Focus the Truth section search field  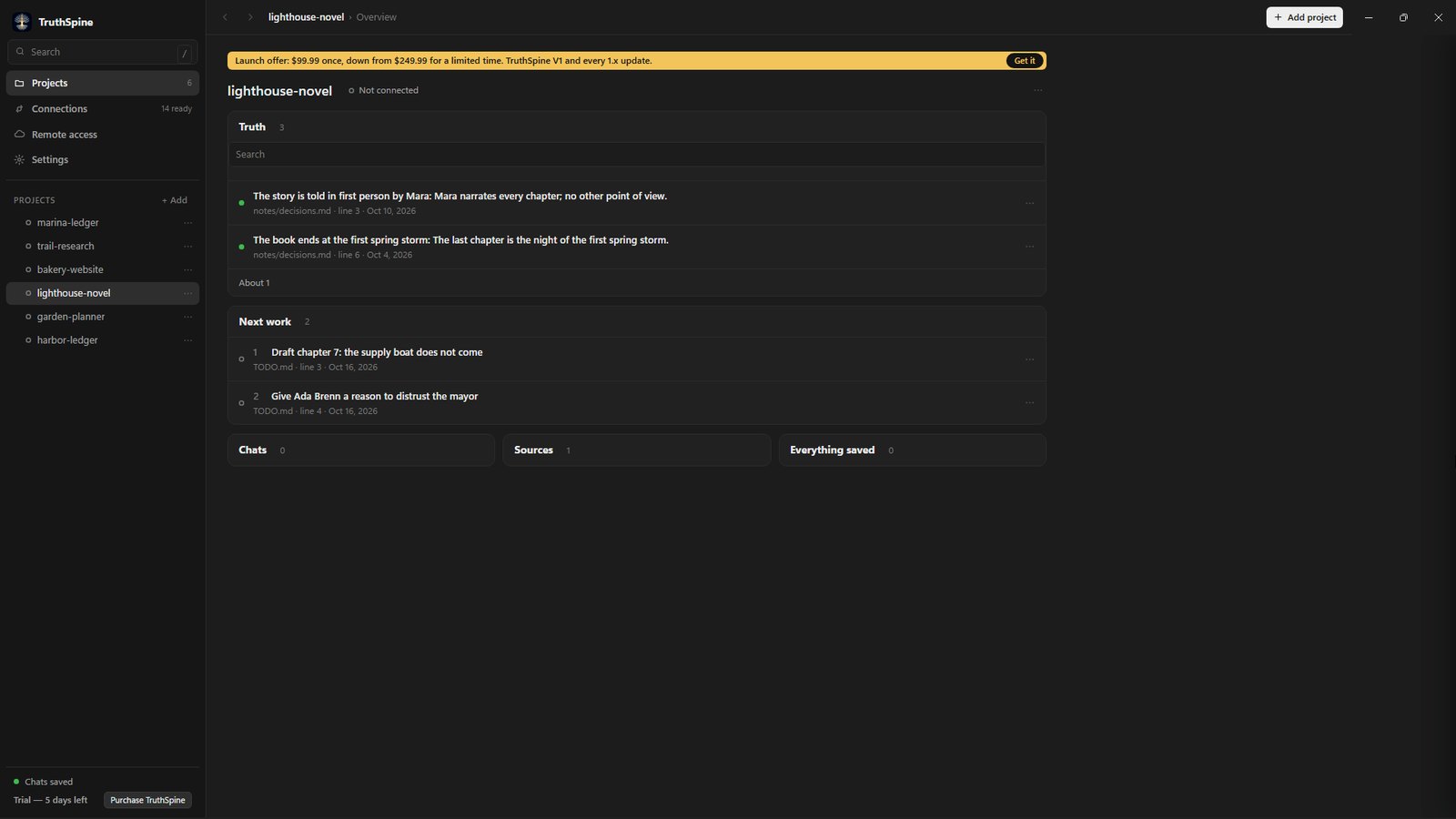636,155
